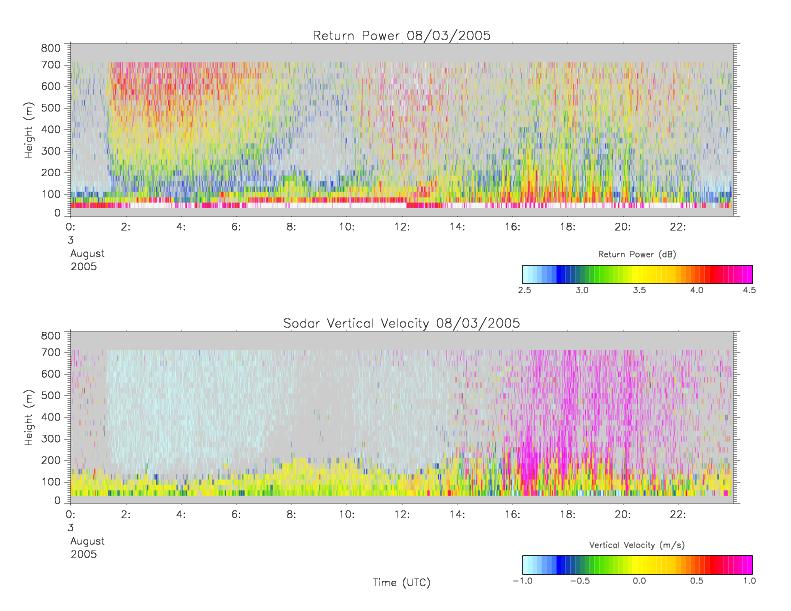Click the 4.5 tick on Return Power colorbar
The image size is (791, 611).
(749, 290)
